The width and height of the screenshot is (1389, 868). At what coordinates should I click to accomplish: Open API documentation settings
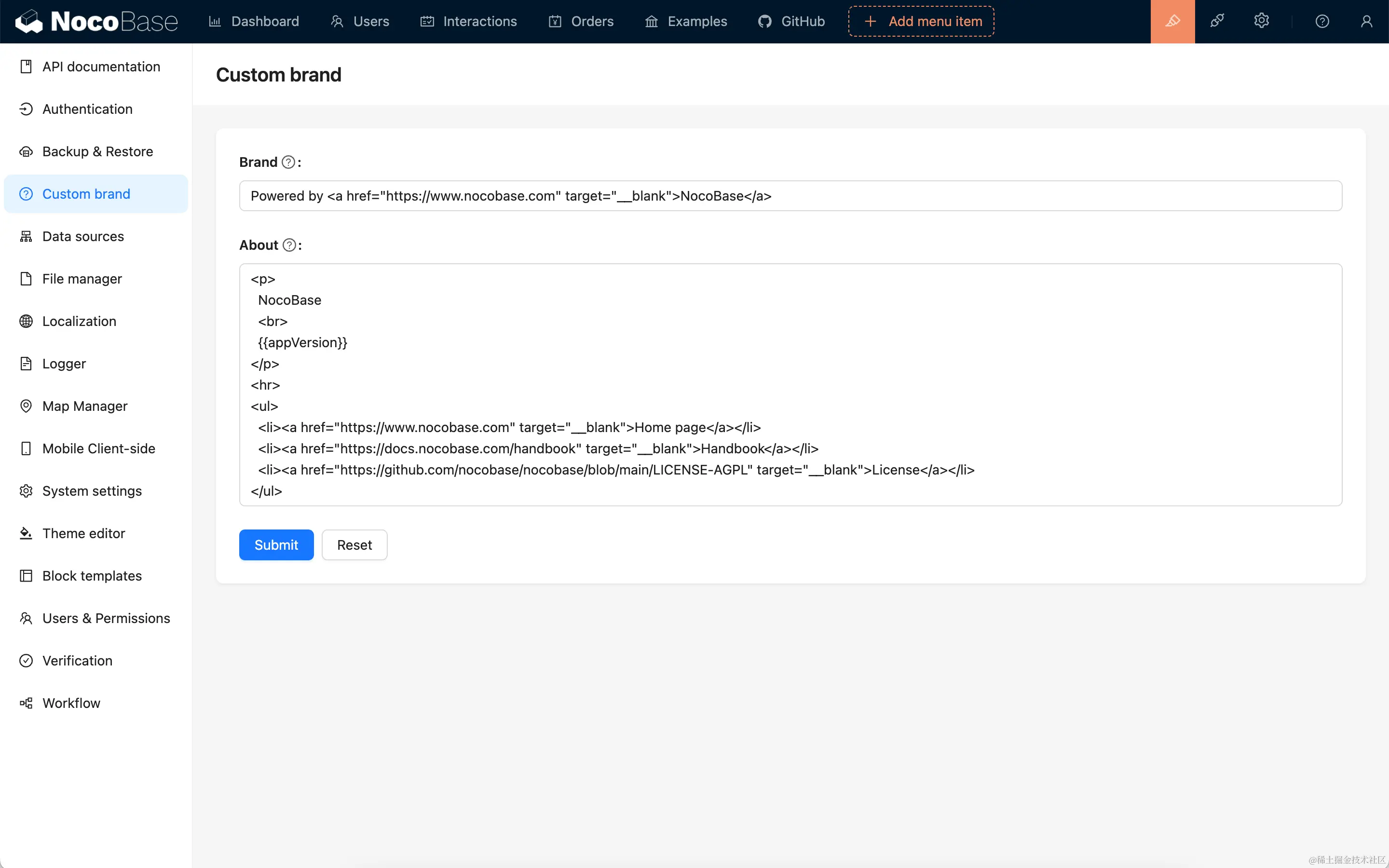96,67
